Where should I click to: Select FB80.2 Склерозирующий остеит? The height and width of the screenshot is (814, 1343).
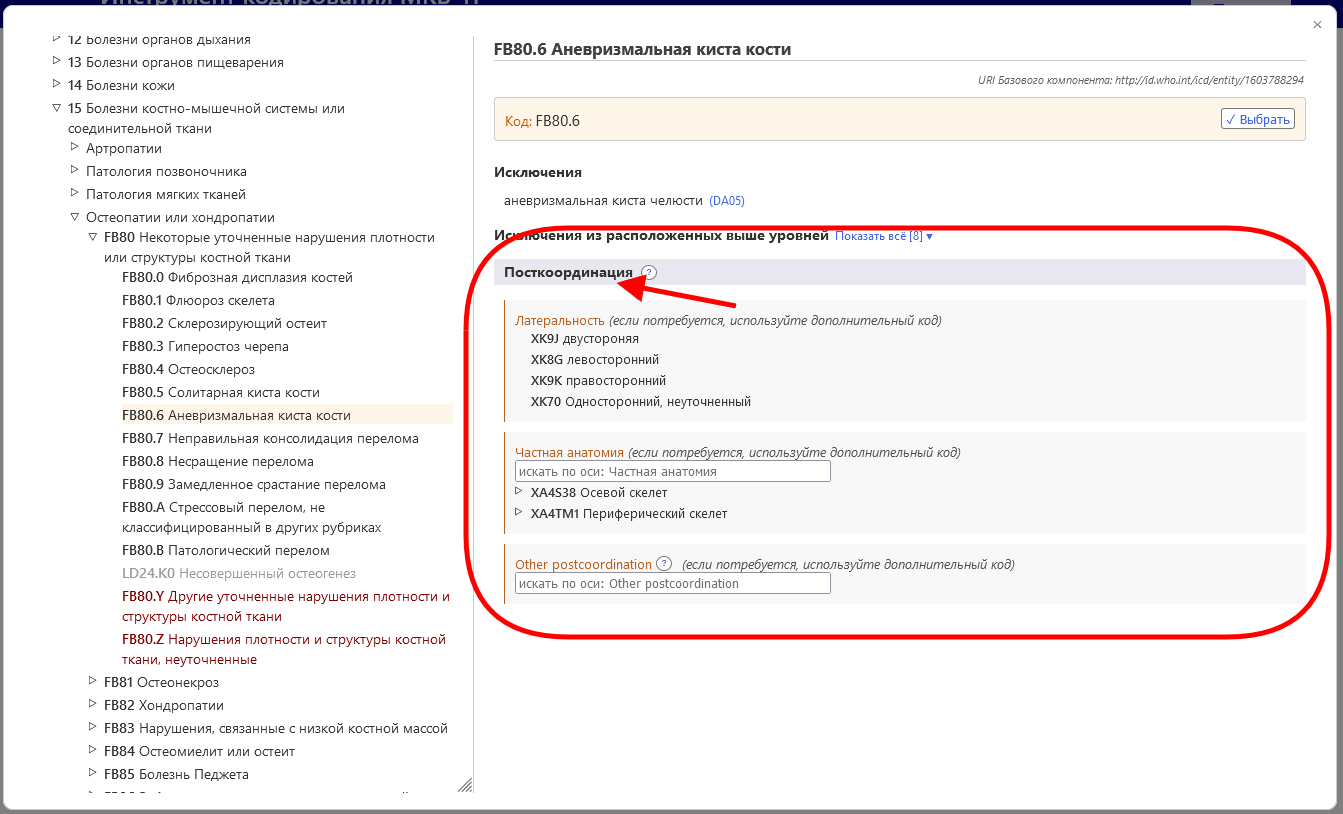[224, 323]
